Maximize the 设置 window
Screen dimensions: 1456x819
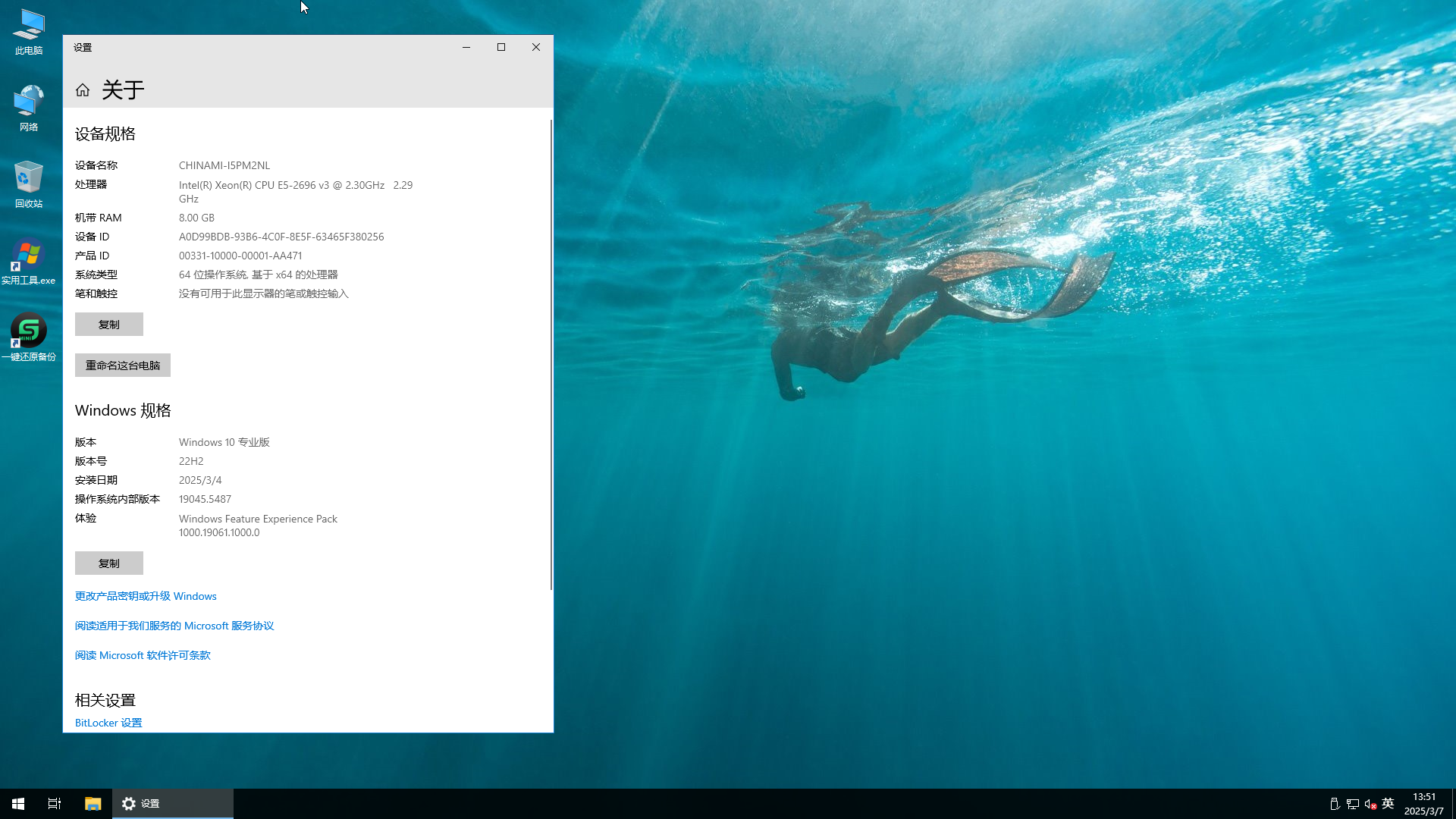click(501, 47)
